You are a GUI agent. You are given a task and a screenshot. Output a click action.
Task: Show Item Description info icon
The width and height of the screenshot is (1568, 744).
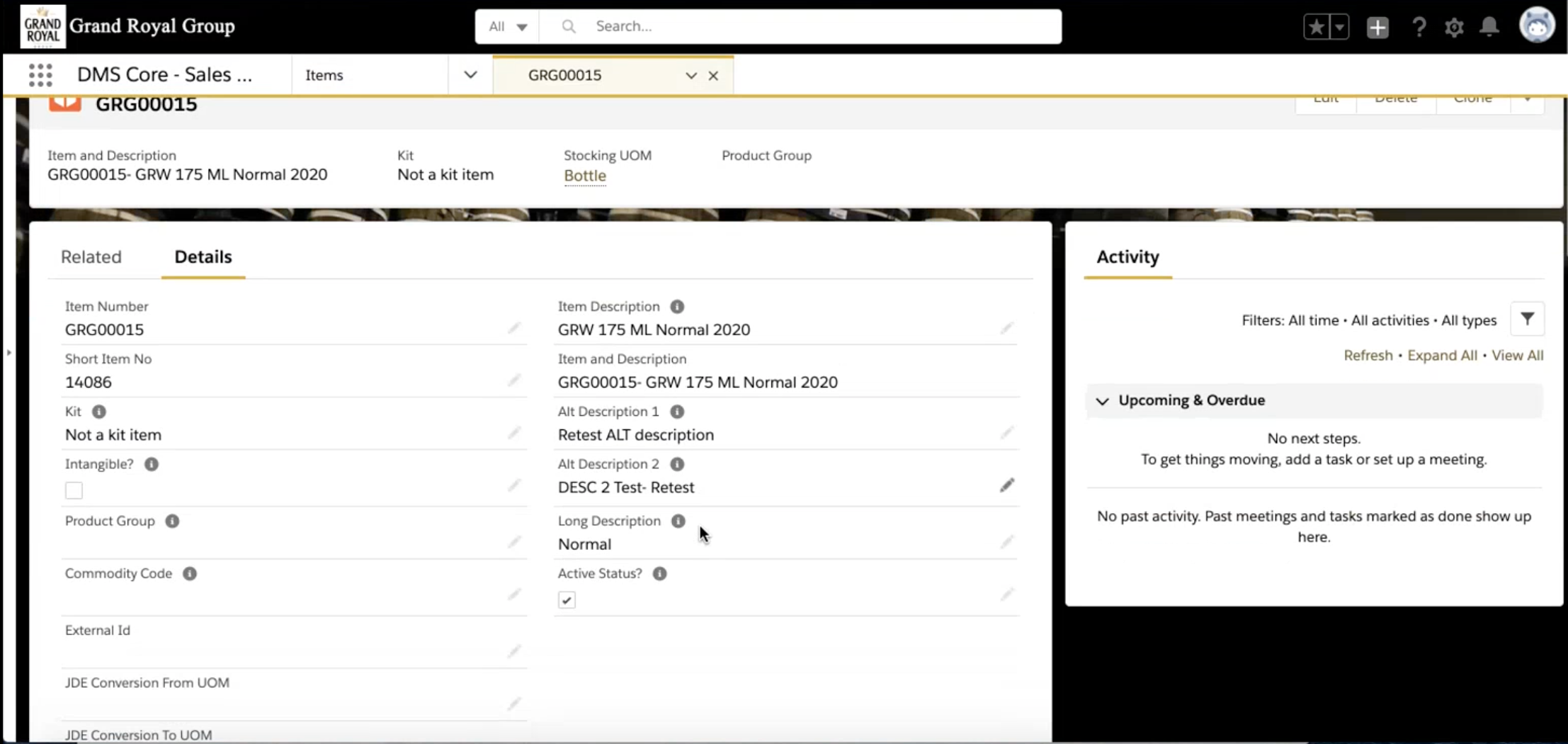coord(677,307)
